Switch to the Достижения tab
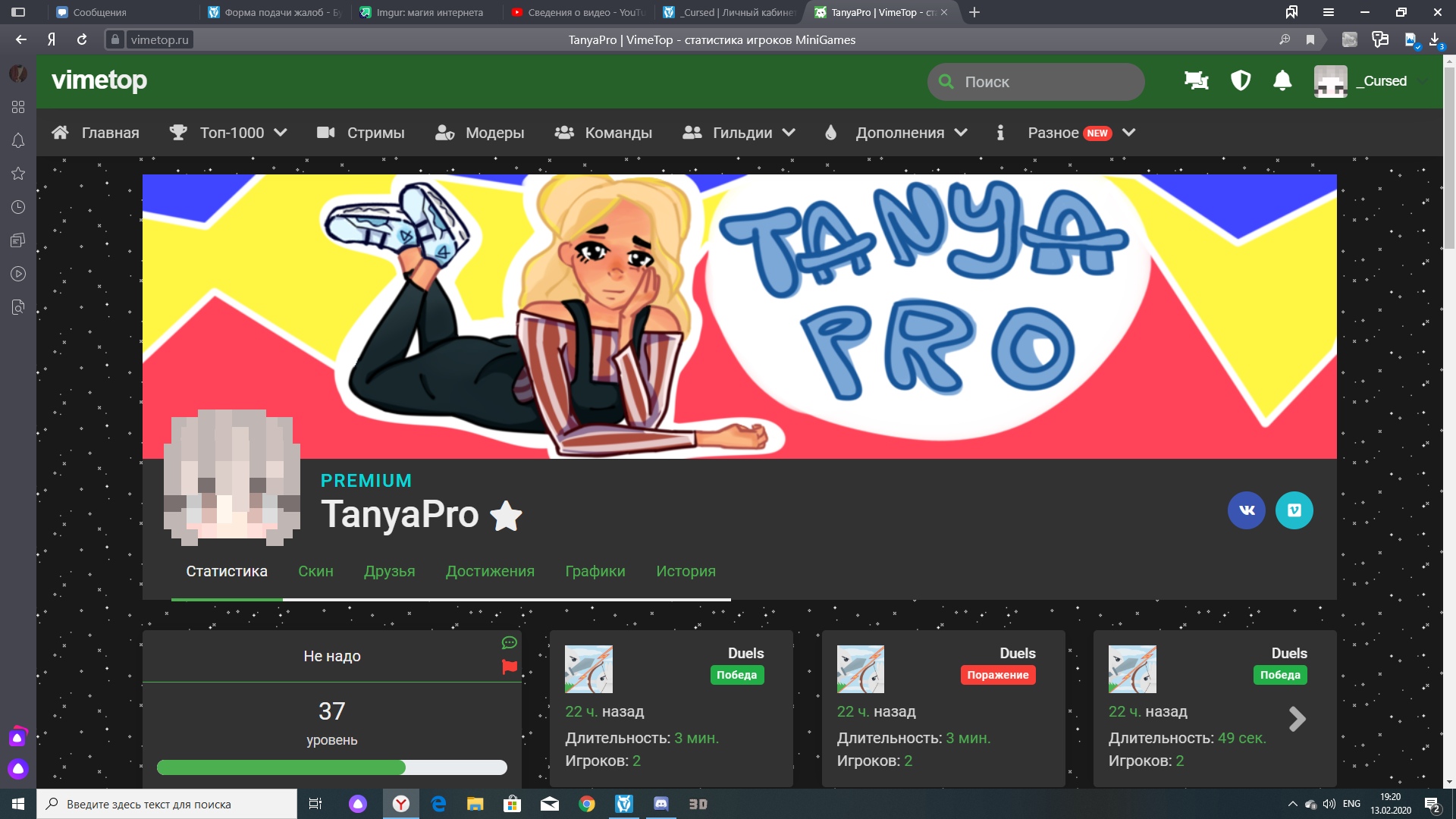Image resolution: width=1456 pixels, height=819 pixels. [490, 571]
